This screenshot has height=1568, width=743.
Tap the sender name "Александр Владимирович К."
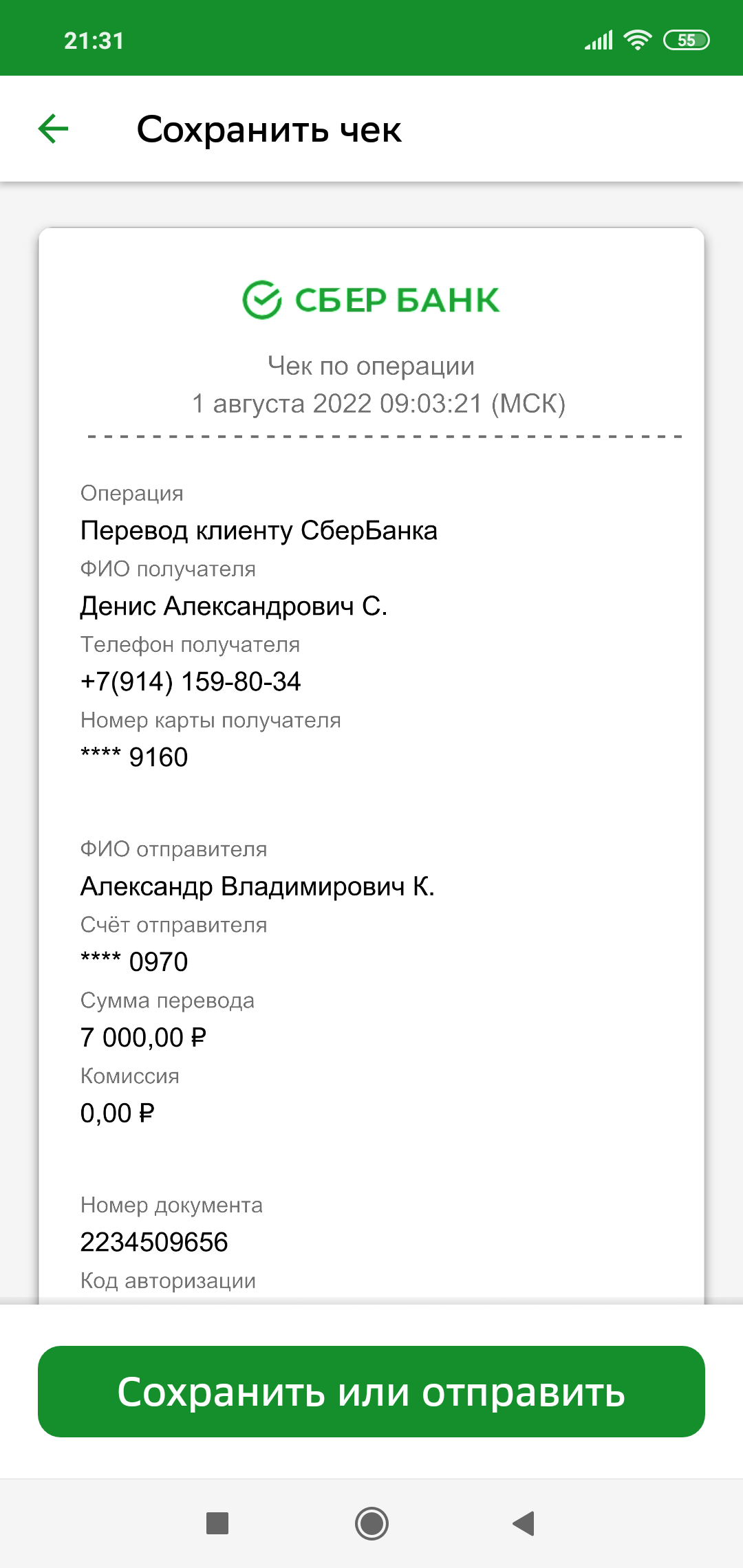tap(257, 887)
